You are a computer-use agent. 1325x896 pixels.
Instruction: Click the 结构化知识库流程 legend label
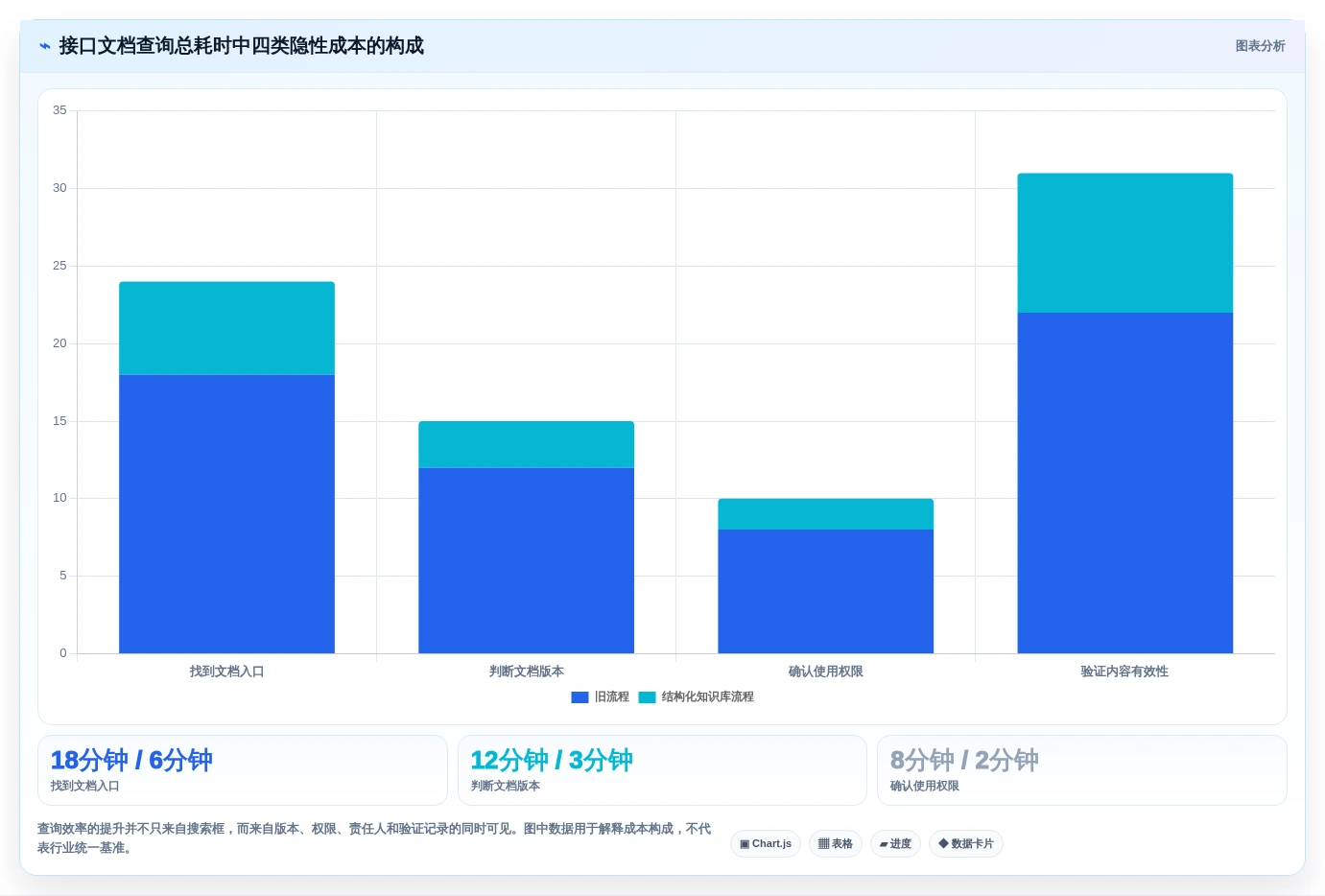pos(708,697)
